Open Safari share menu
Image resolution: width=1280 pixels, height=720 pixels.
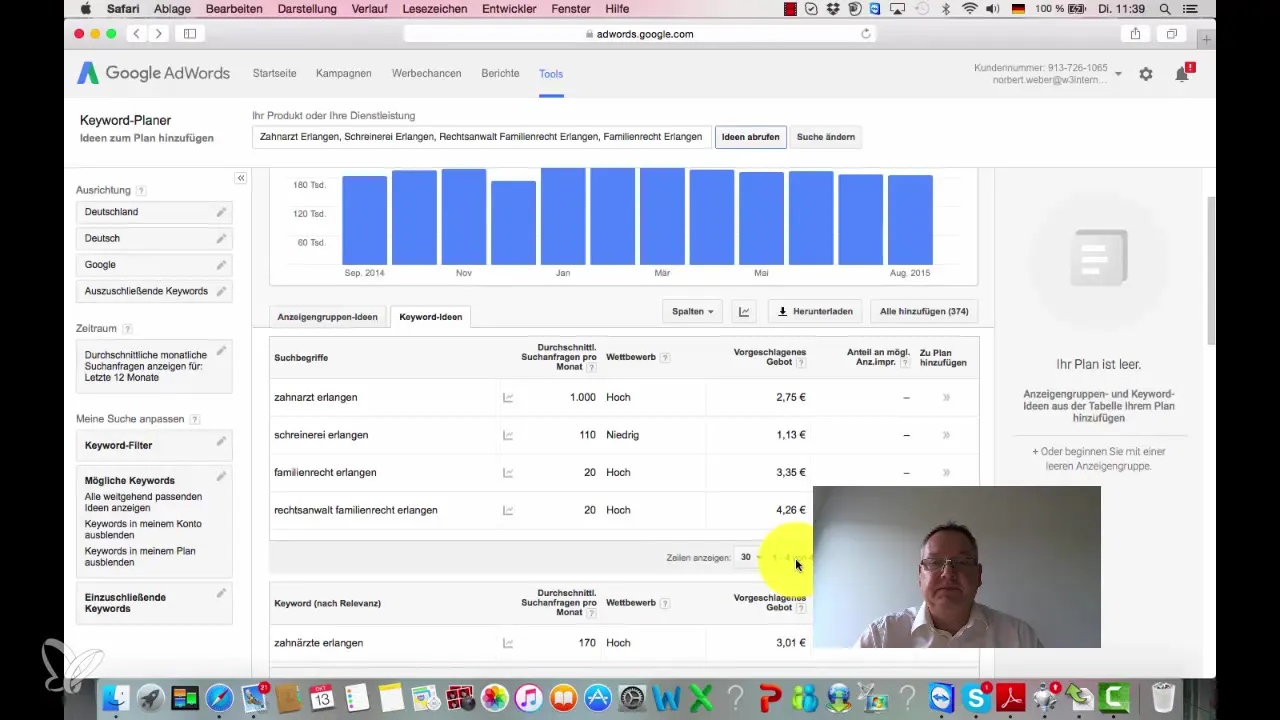(x=1136, y=34)
